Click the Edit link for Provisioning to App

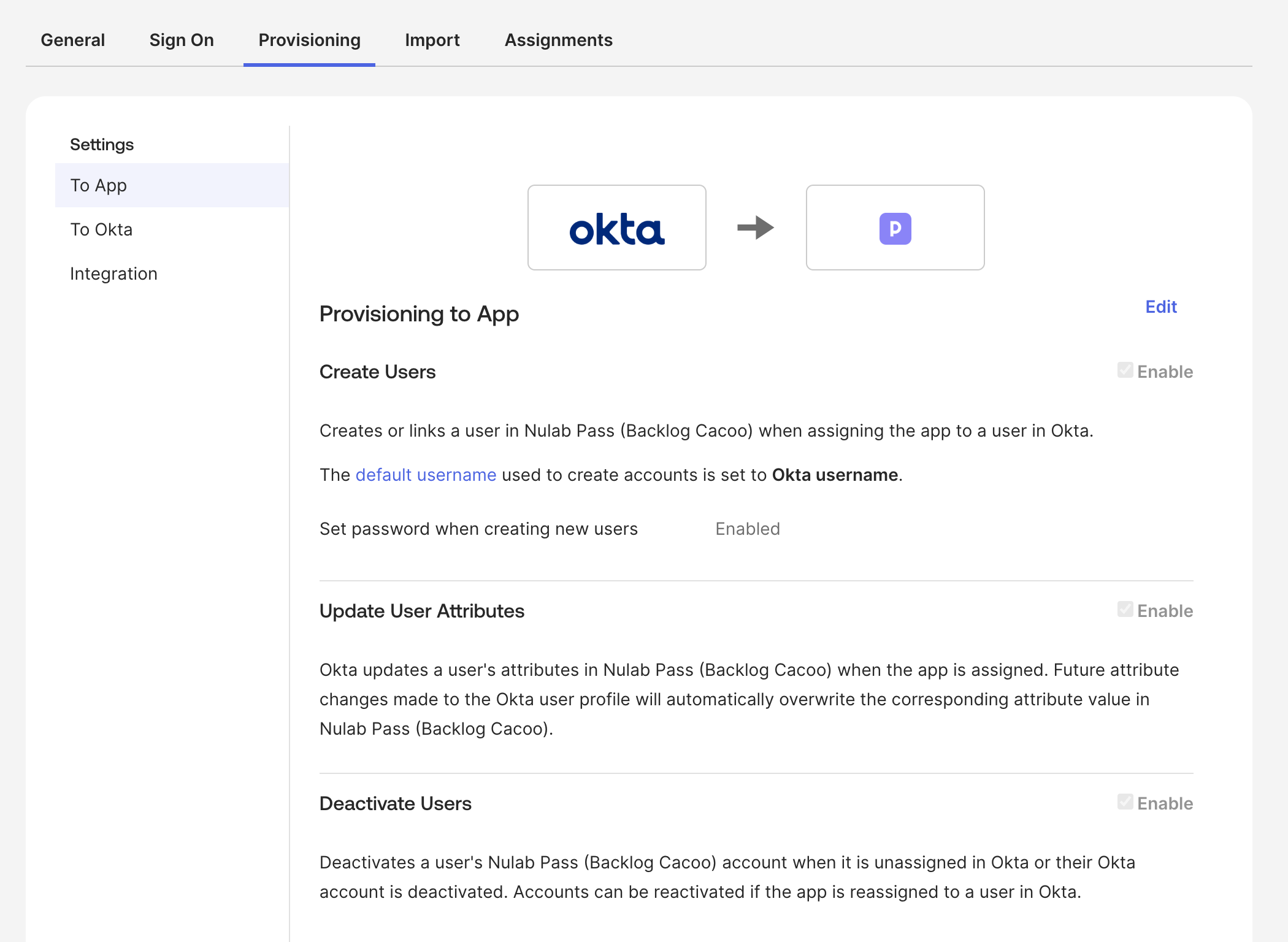1161,307
